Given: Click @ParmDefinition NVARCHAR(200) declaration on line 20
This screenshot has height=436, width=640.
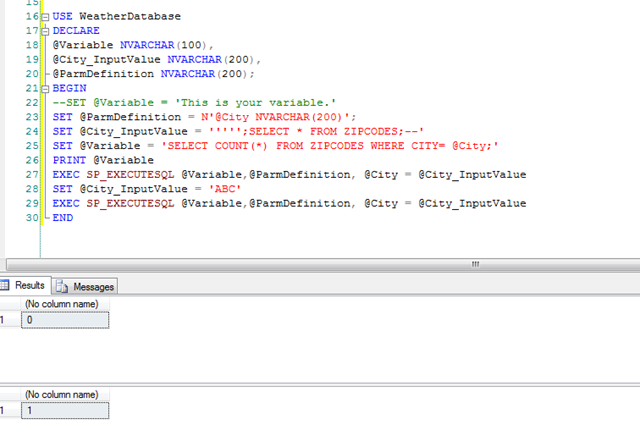Looking at the screenshot, I should [x=153, y=74].
